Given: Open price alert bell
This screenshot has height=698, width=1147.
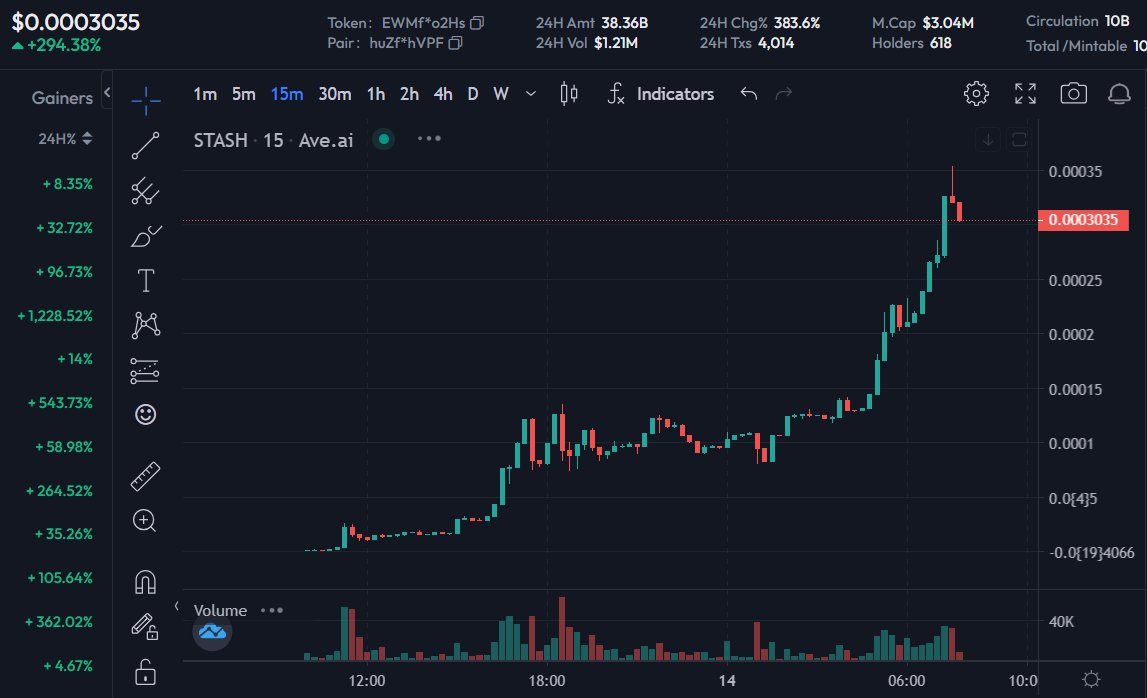Looking at the screenshot, I should 1119,94.
